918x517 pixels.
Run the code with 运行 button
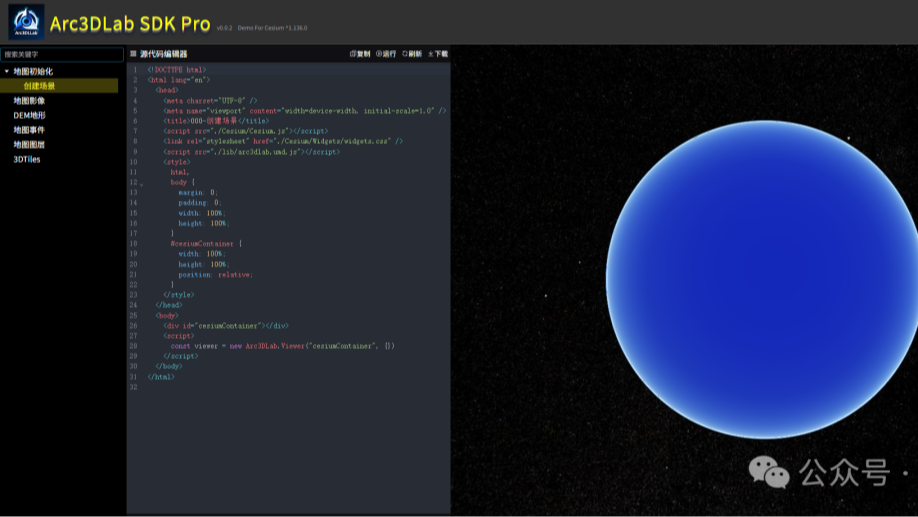point(386,54)
